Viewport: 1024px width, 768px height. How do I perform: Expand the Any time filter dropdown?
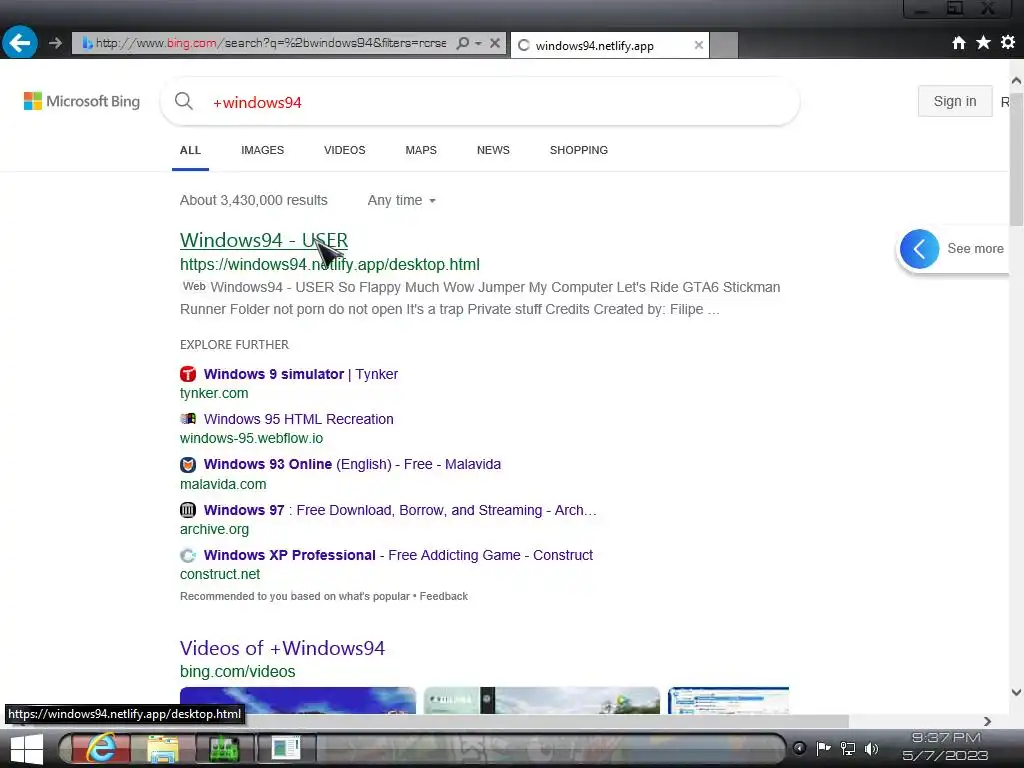[x=401, y=200]
